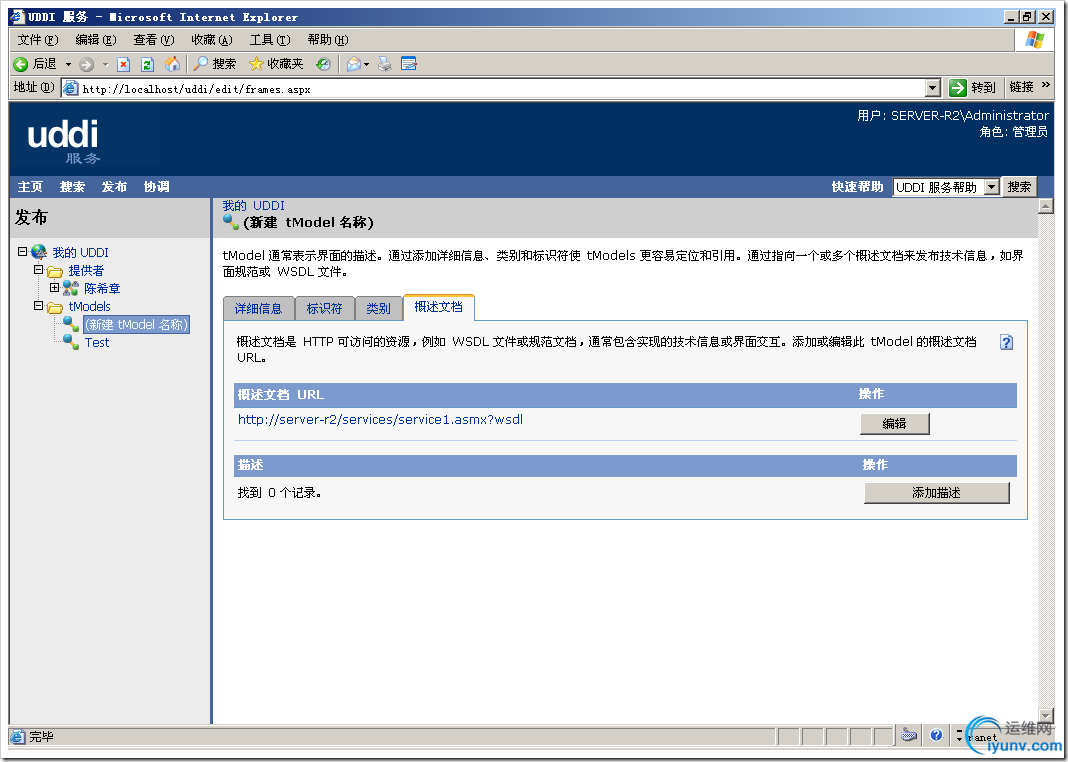Click the Mail envelope toolbar icon
Viewport: 1068px width, 762px height.
click(x=354, y=64)
